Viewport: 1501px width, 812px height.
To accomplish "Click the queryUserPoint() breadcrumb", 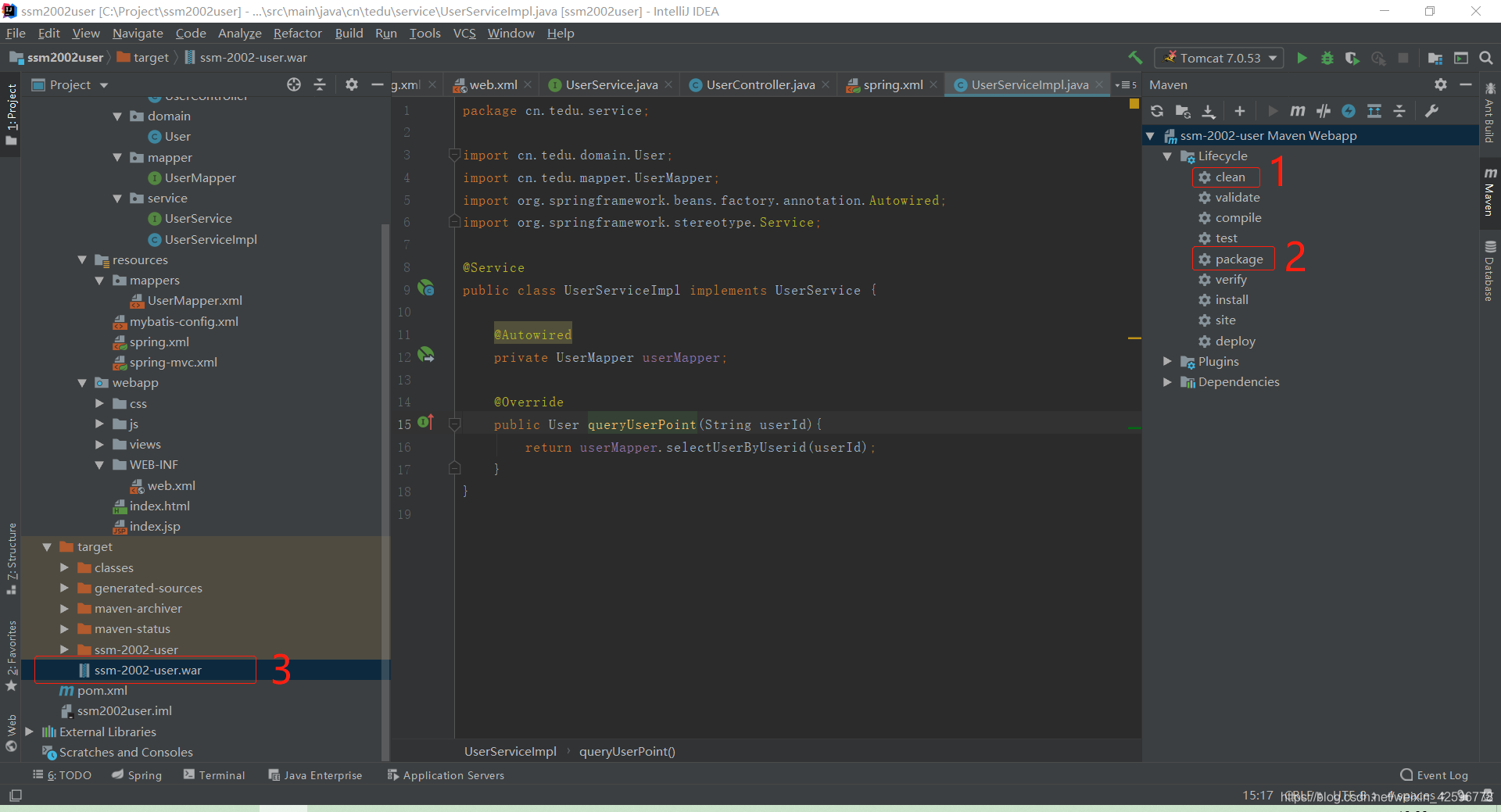I will coord(627,751).
